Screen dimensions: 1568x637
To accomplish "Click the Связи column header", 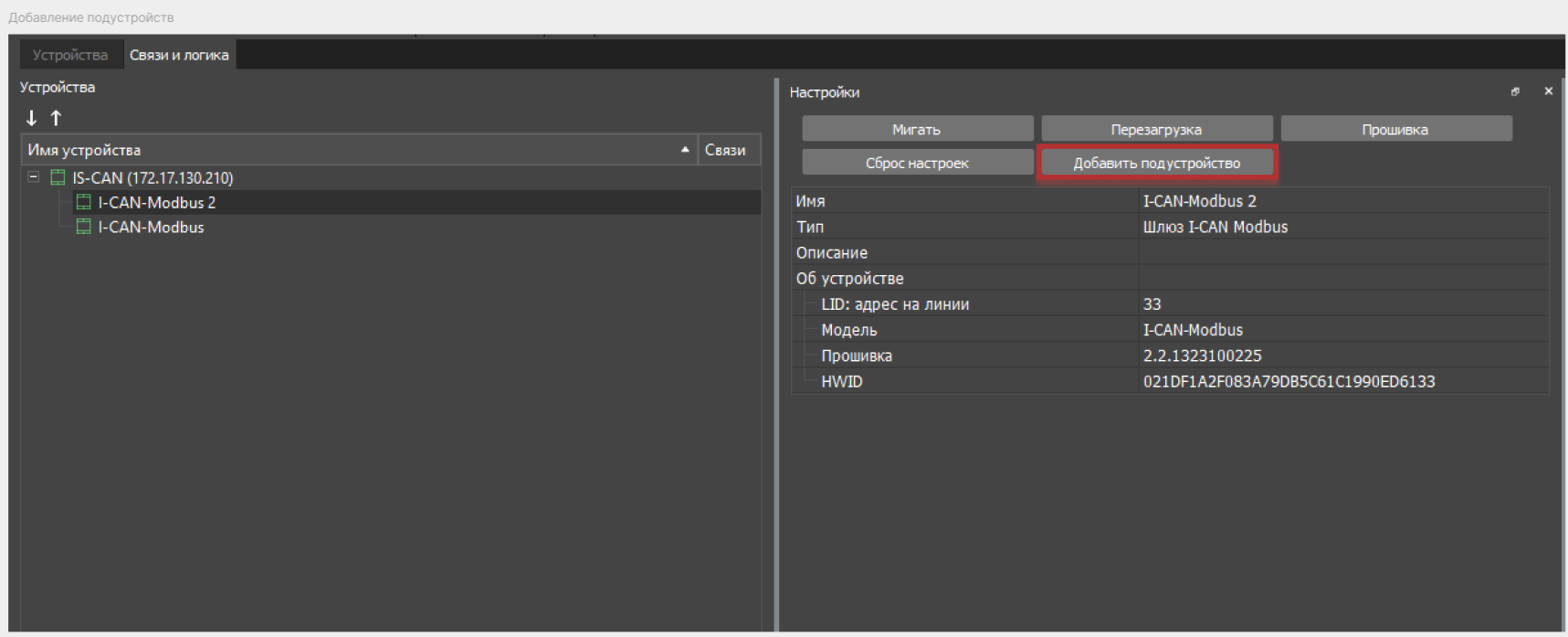I will pos(725,150).
